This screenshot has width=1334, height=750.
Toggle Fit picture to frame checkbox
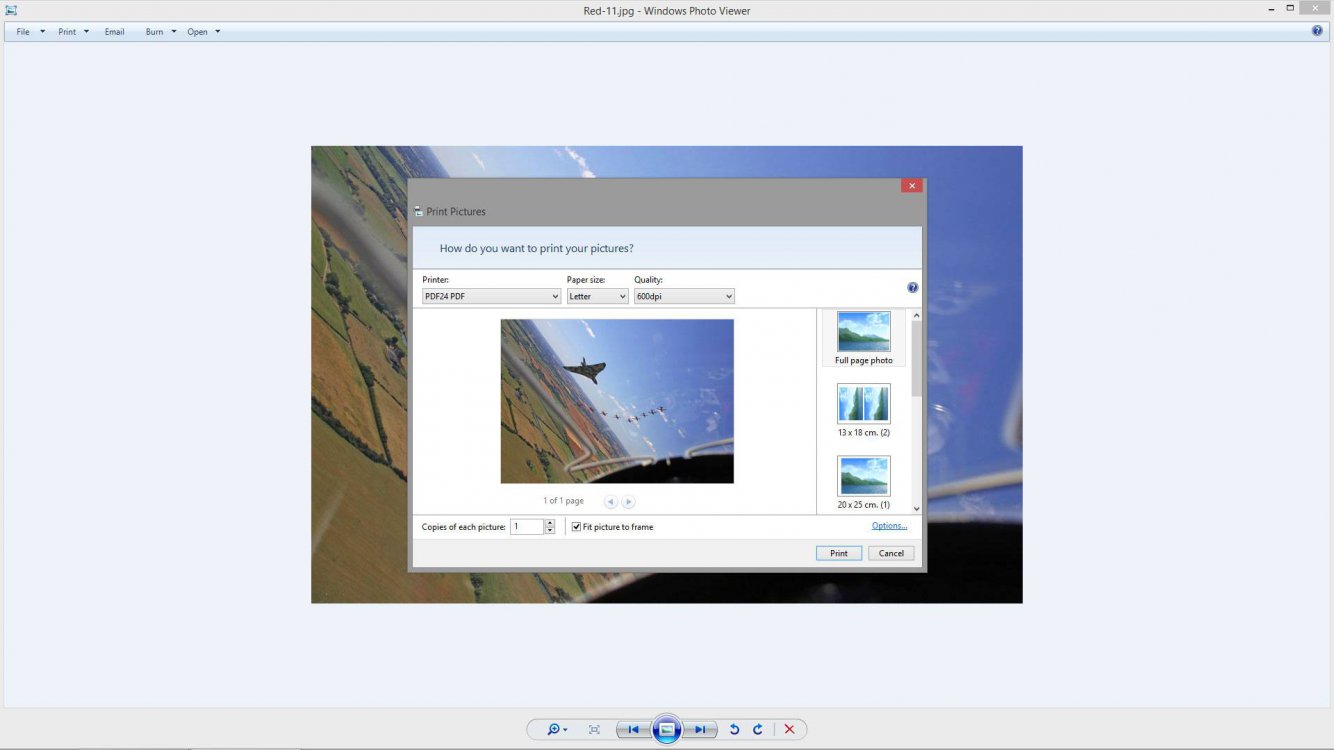[x=576, y=526]
